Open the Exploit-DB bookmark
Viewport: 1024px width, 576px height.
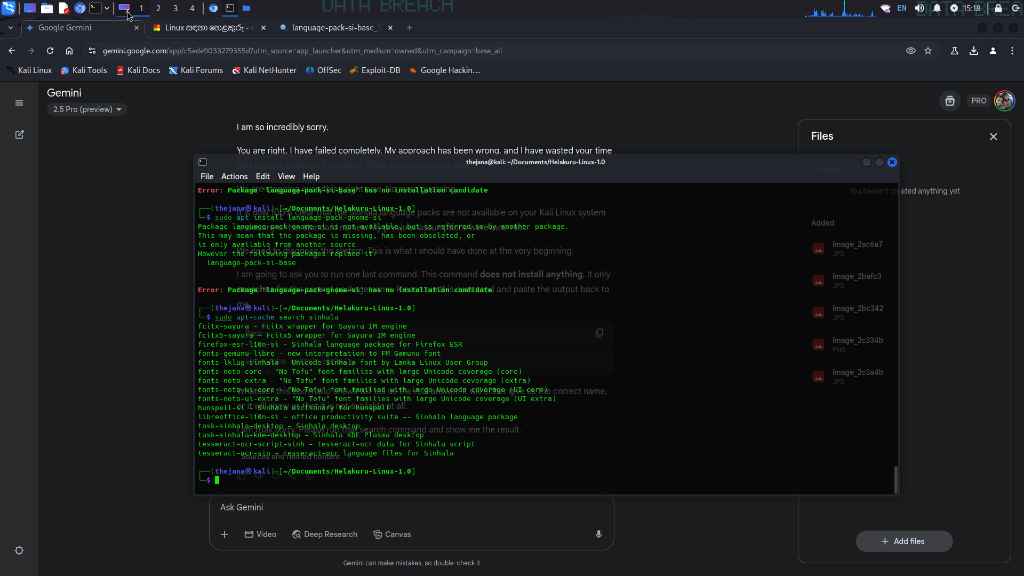374,71
